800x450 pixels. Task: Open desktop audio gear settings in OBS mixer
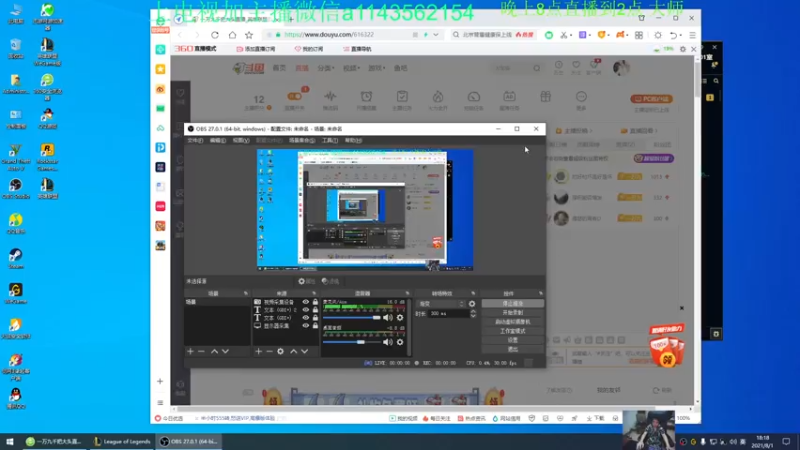click(x=400, y=342)
